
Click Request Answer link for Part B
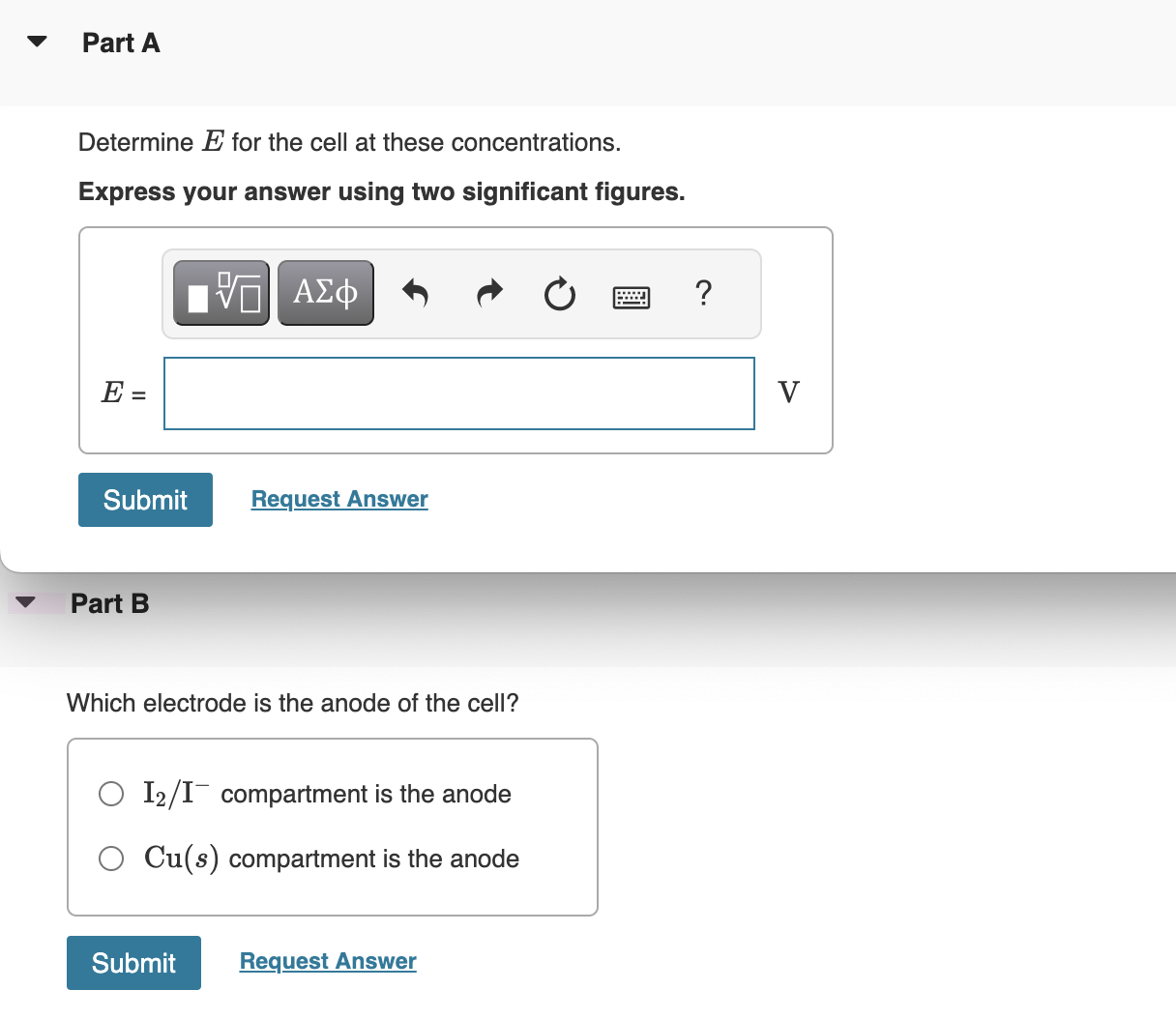[328, 961]
